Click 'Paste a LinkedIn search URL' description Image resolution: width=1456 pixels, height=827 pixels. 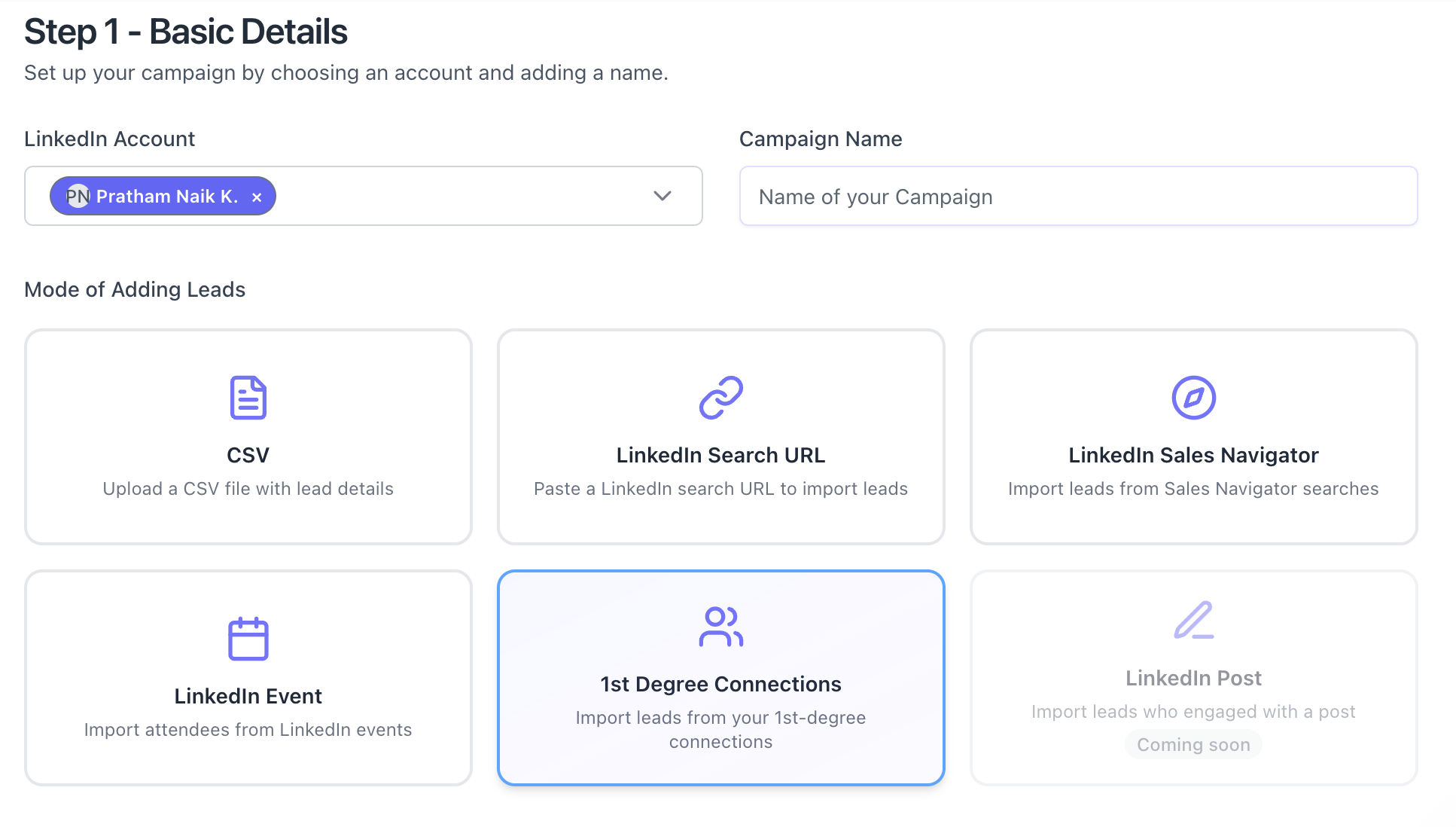point(720,489)
